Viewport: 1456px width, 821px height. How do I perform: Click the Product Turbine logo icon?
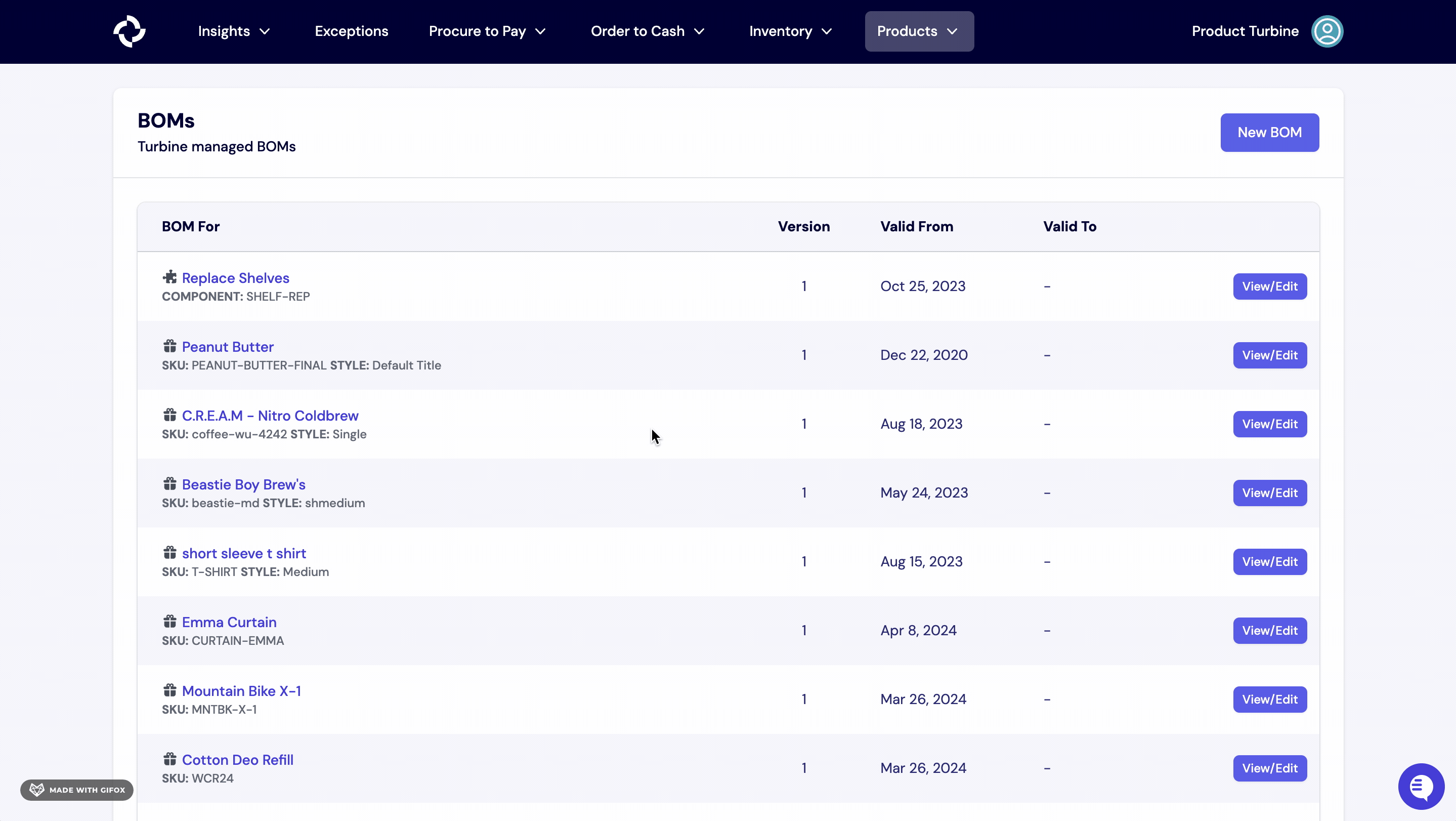pos(129,31)
